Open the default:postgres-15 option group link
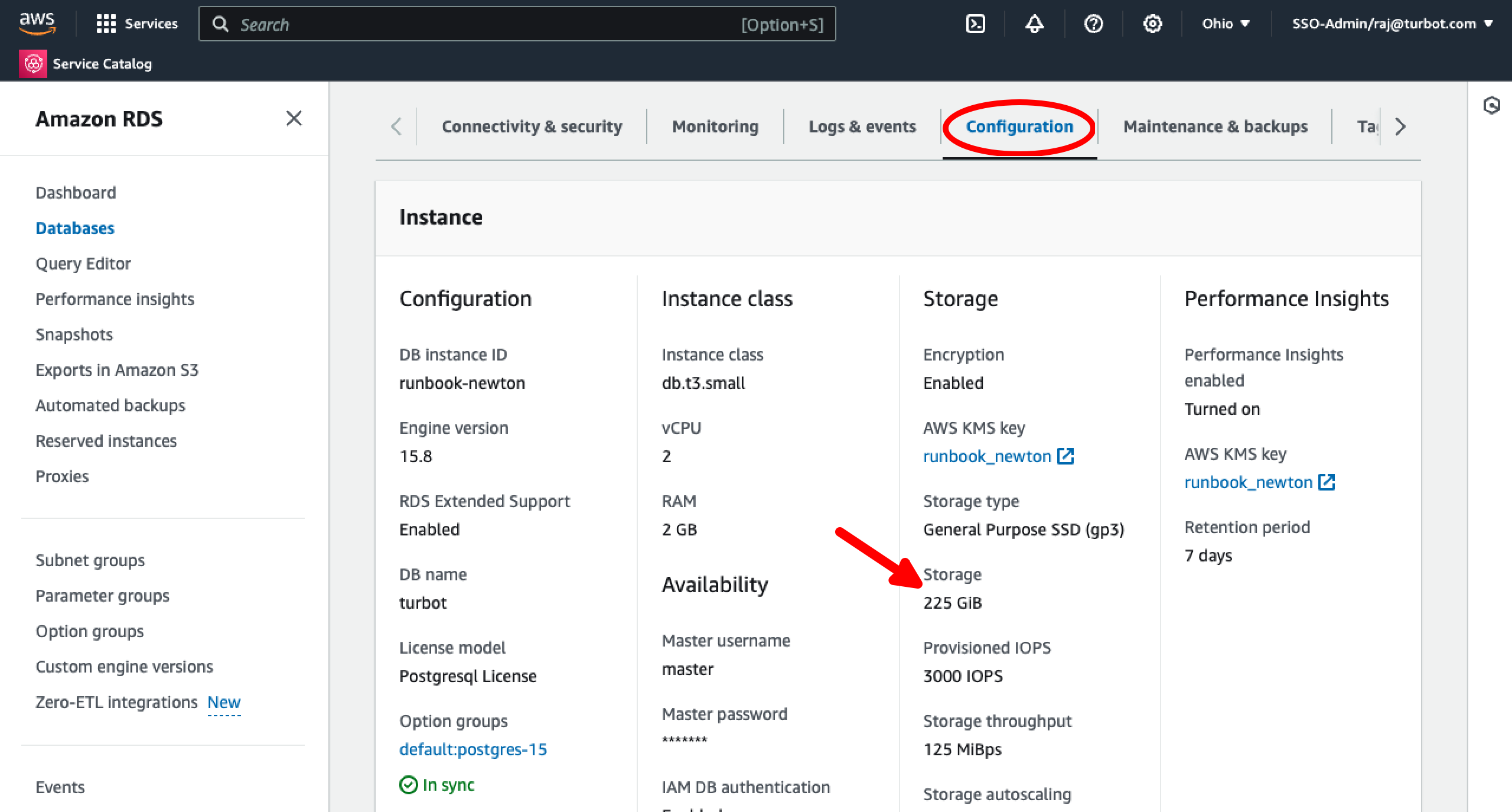 [x=472, y=749]
